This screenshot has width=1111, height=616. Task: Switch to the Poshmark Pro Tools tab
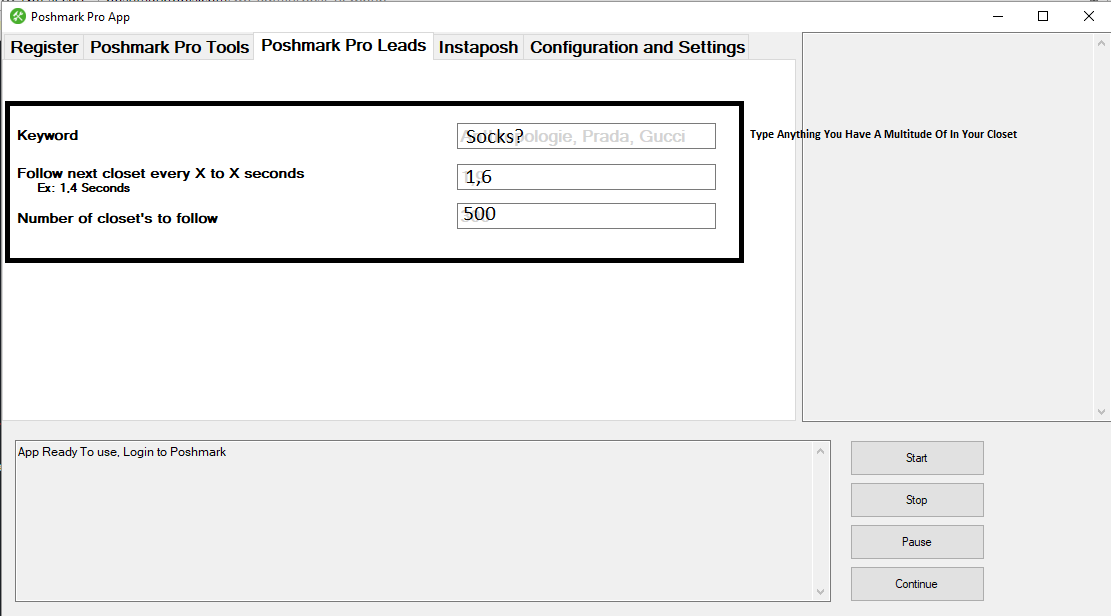(x=169, y=47)
